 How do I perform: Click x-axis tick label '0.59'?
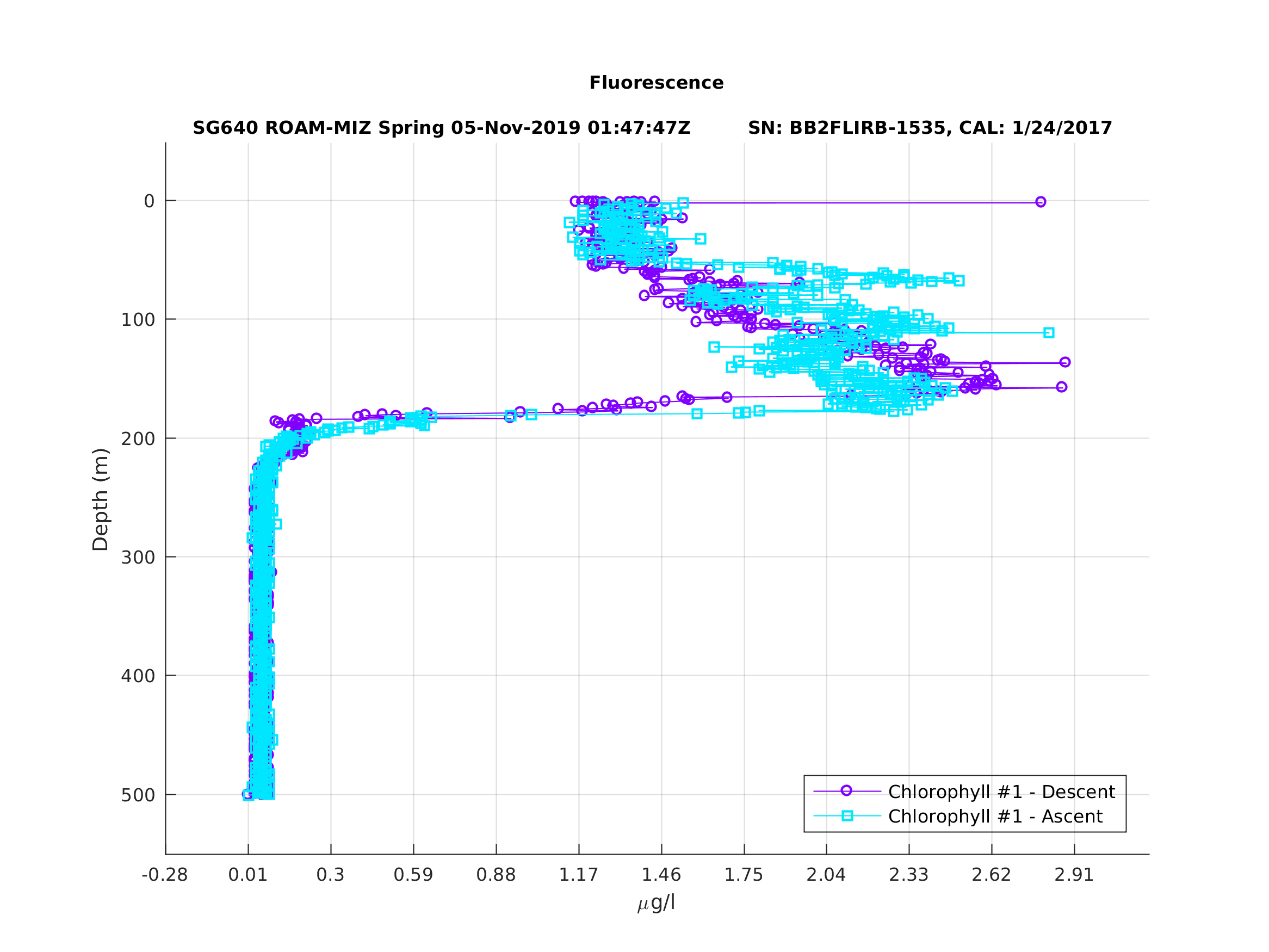click(x=413, y=875)
